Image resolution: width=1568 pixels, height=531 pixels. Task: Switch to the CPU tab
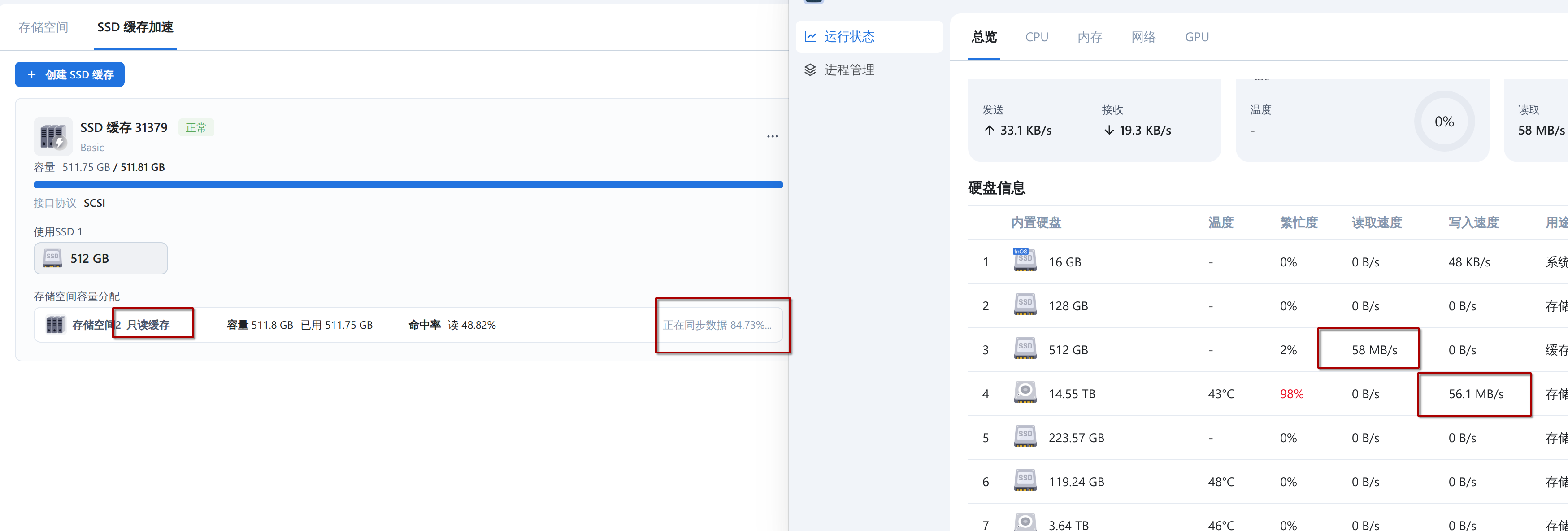click(x=1037, y=37)
